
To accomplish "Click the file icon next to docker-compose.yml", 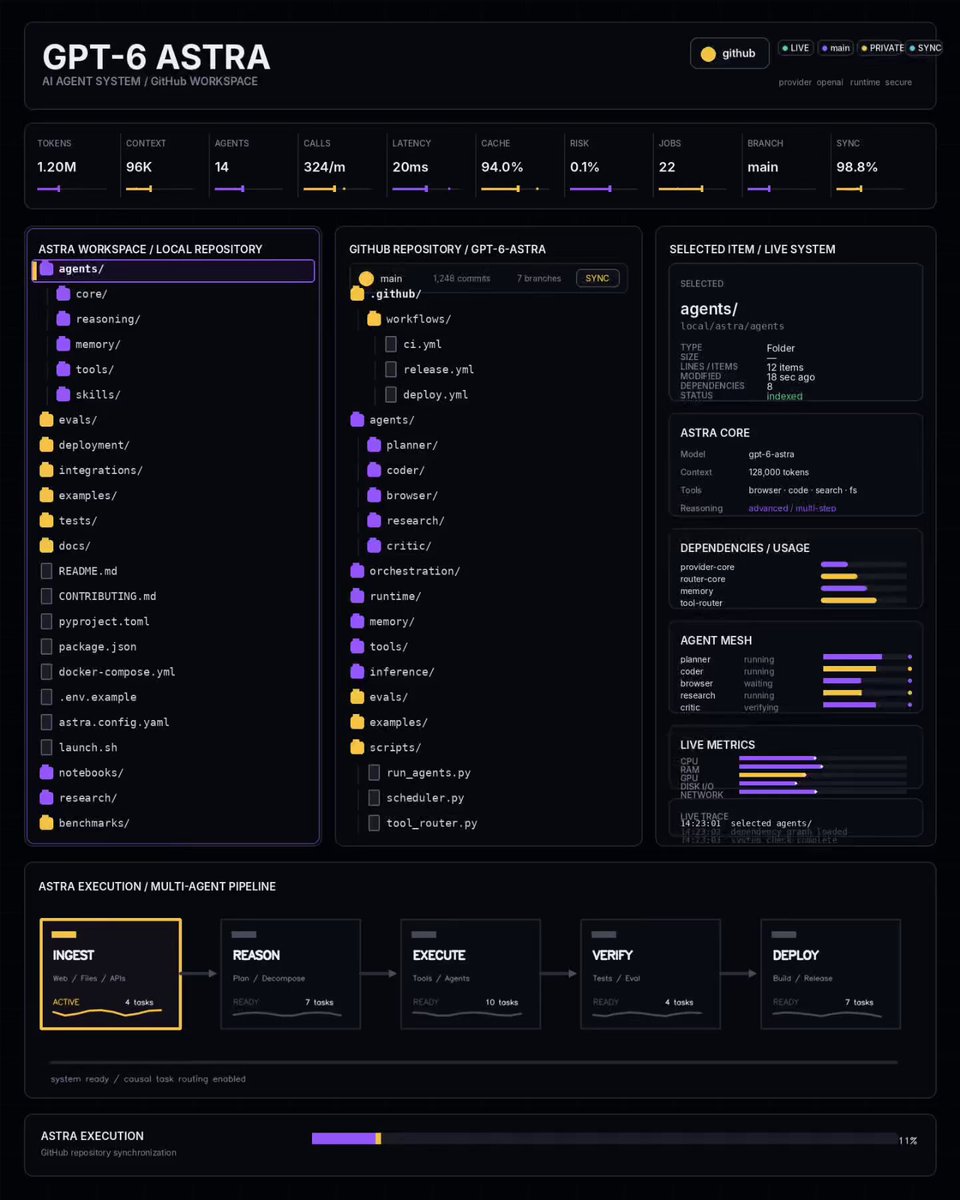I will click(46, 672).
